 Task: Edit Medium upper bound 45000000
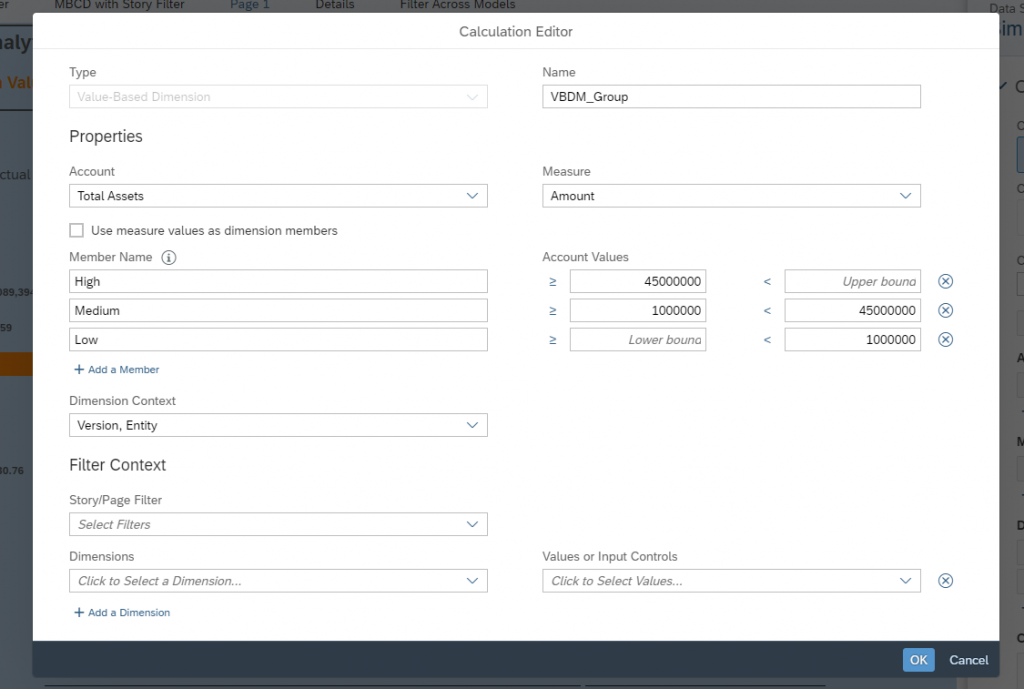pyautogui.click(x=853, y=310)
